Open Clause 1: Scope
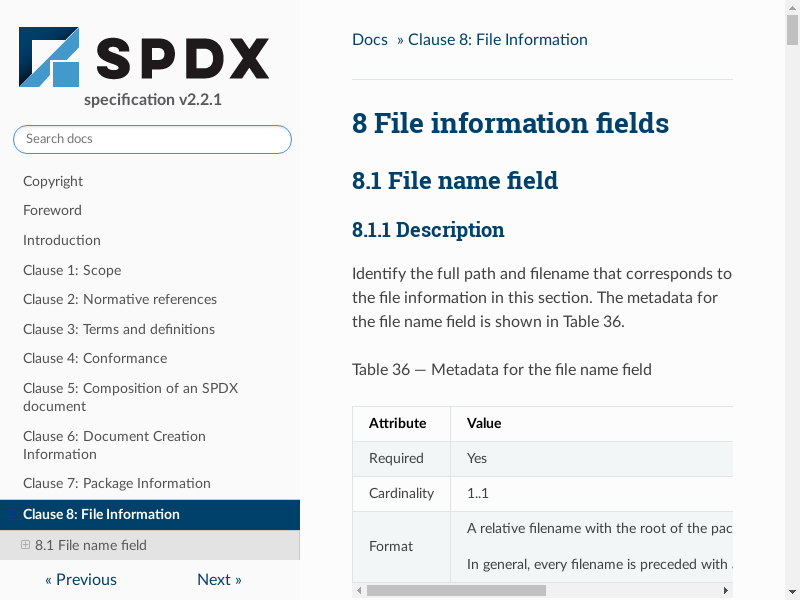The height and width of the screenshot is (600, 800). coord(72,270)
